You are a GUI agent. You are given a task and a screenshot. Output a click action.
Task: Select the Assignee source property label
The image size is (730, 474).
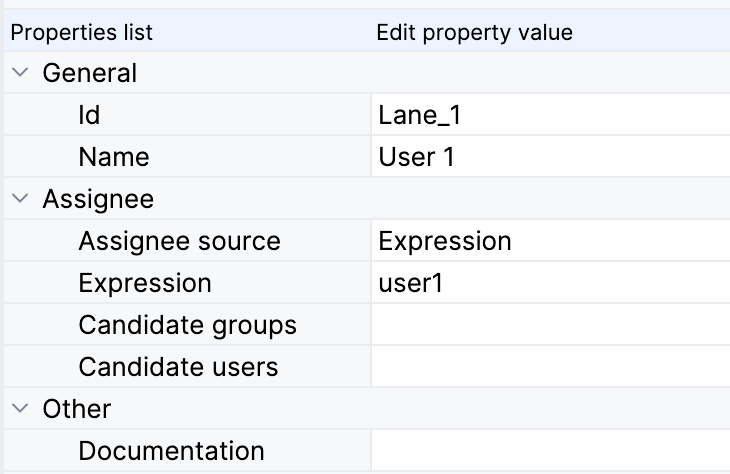pos(179,241)
